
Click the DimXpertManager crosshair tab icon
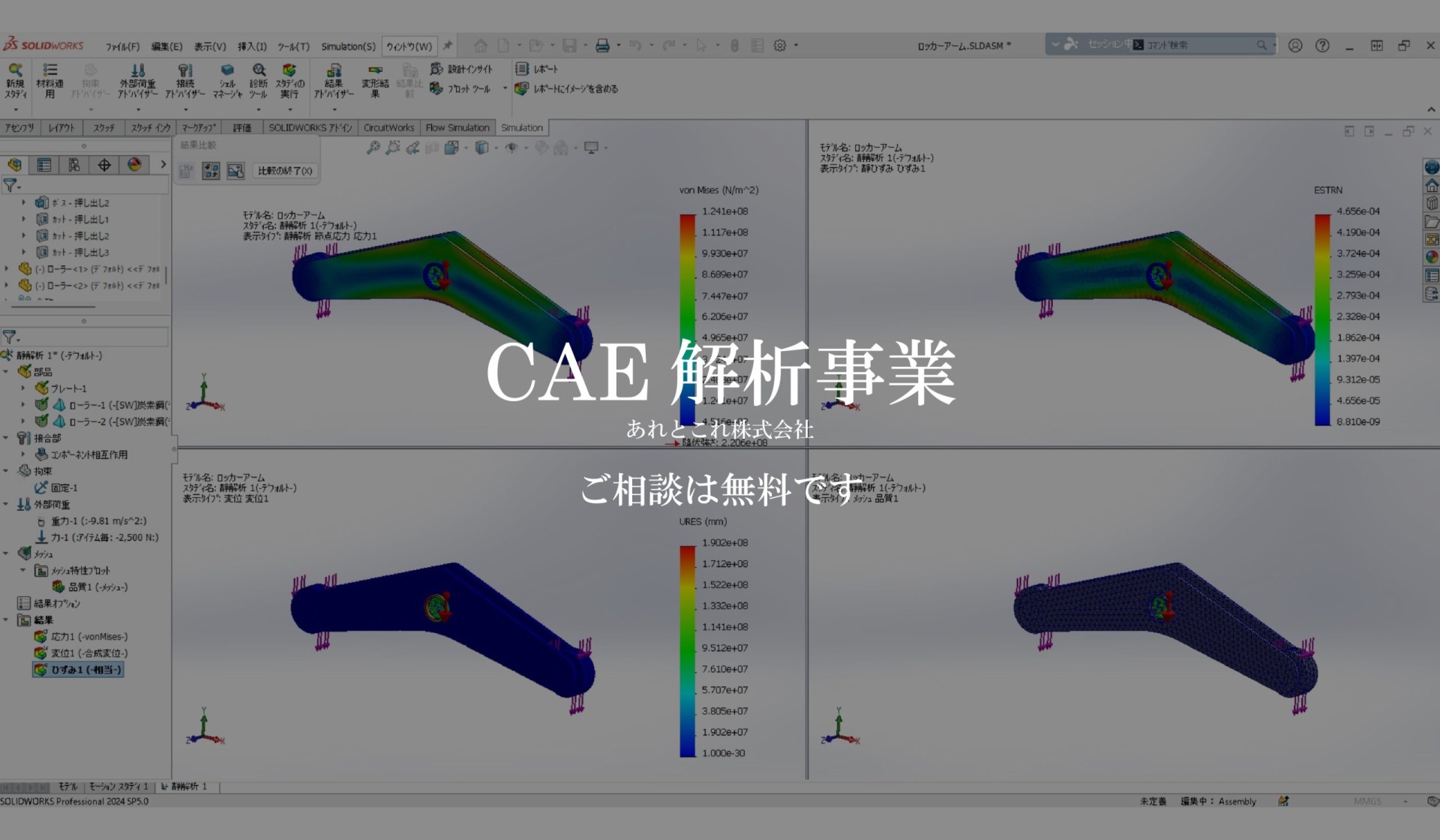(104, 165)
